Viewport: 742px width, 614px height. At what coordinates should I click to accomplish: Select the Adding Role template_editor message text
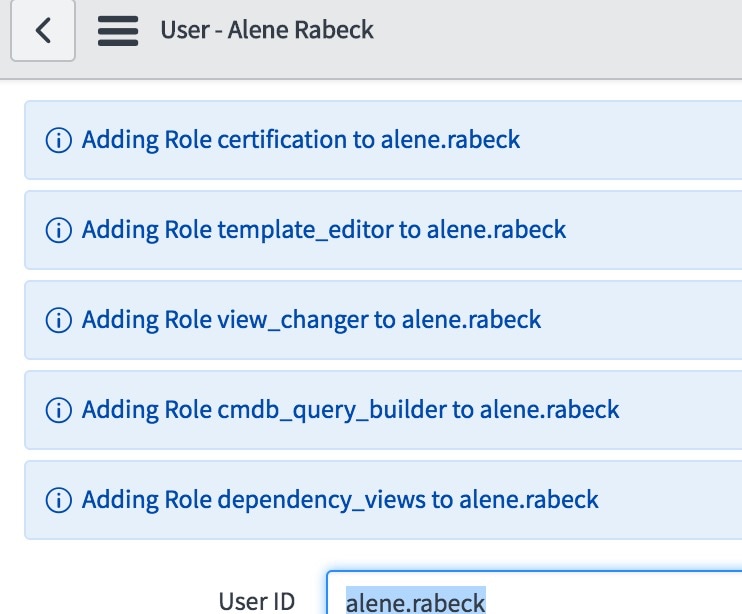(x=324, y=230)
